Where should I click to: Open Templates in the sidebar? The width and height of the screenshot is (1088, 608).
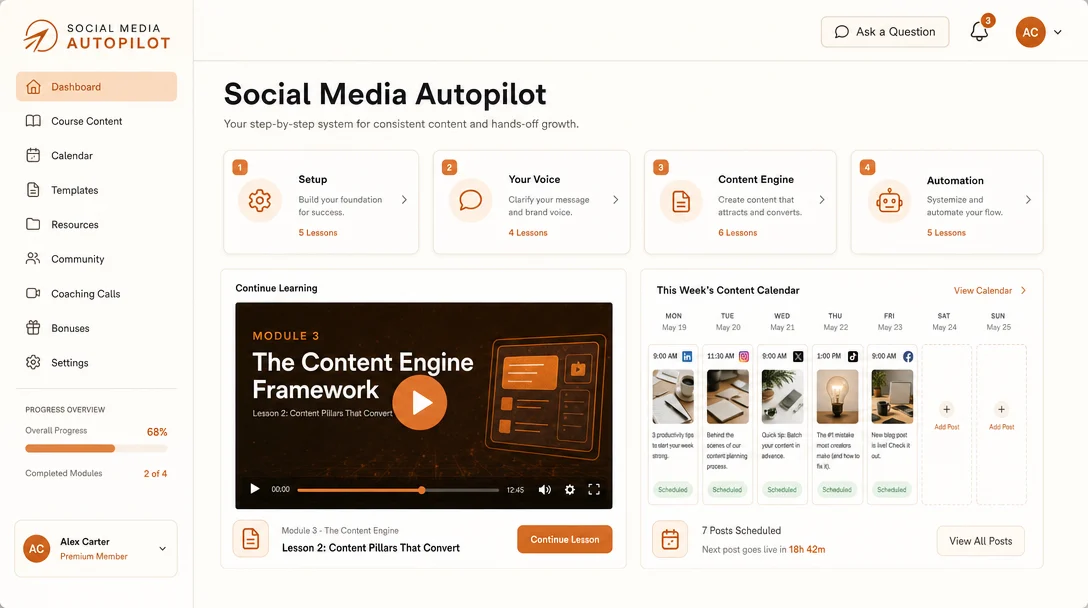point(96,190)
